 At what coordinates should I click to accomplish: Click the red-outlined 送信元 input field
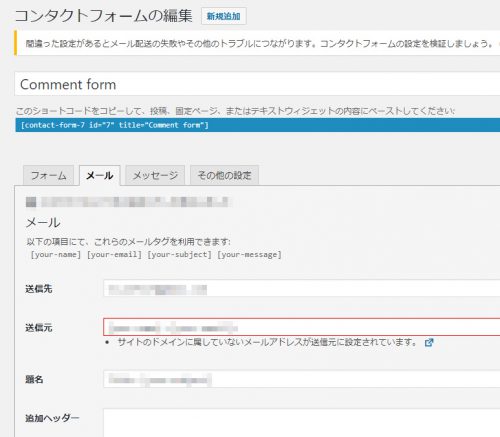(302, 327)
